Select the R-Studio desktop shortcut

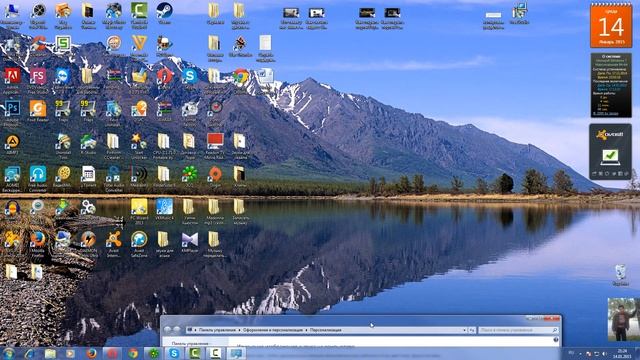[x=88, y=144]
